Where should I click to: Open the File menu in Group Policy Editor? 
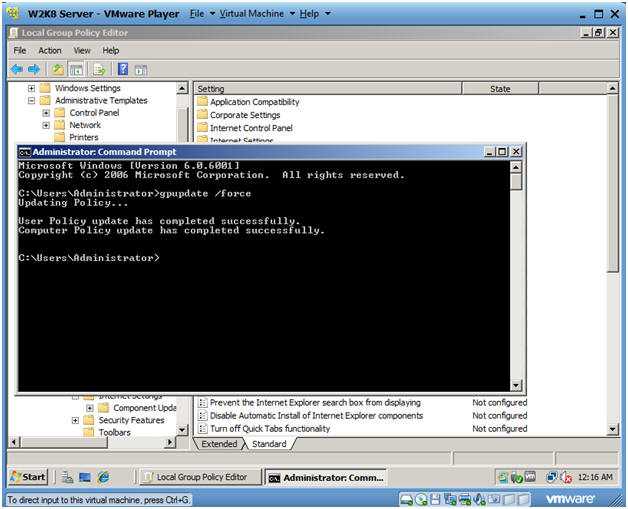(20, 50)
